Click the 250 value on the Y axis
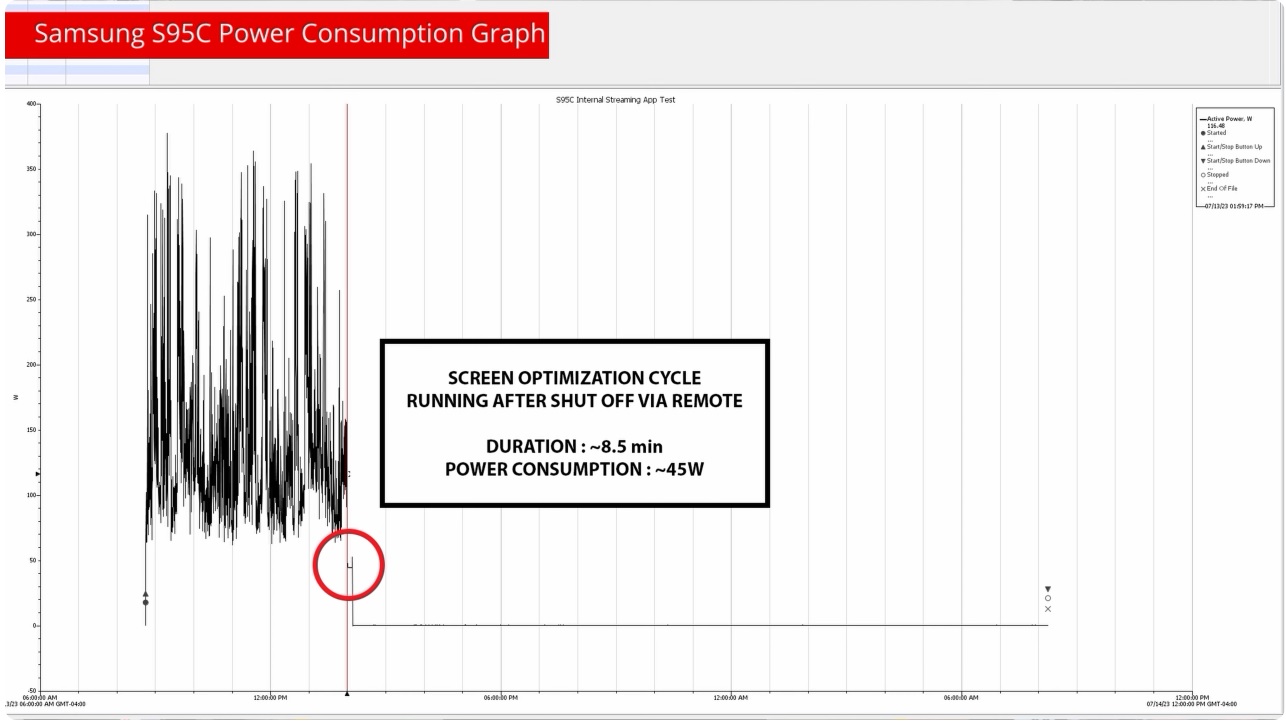The height and width of the screenshot is (722, 1286). click(x=32, y=300)
